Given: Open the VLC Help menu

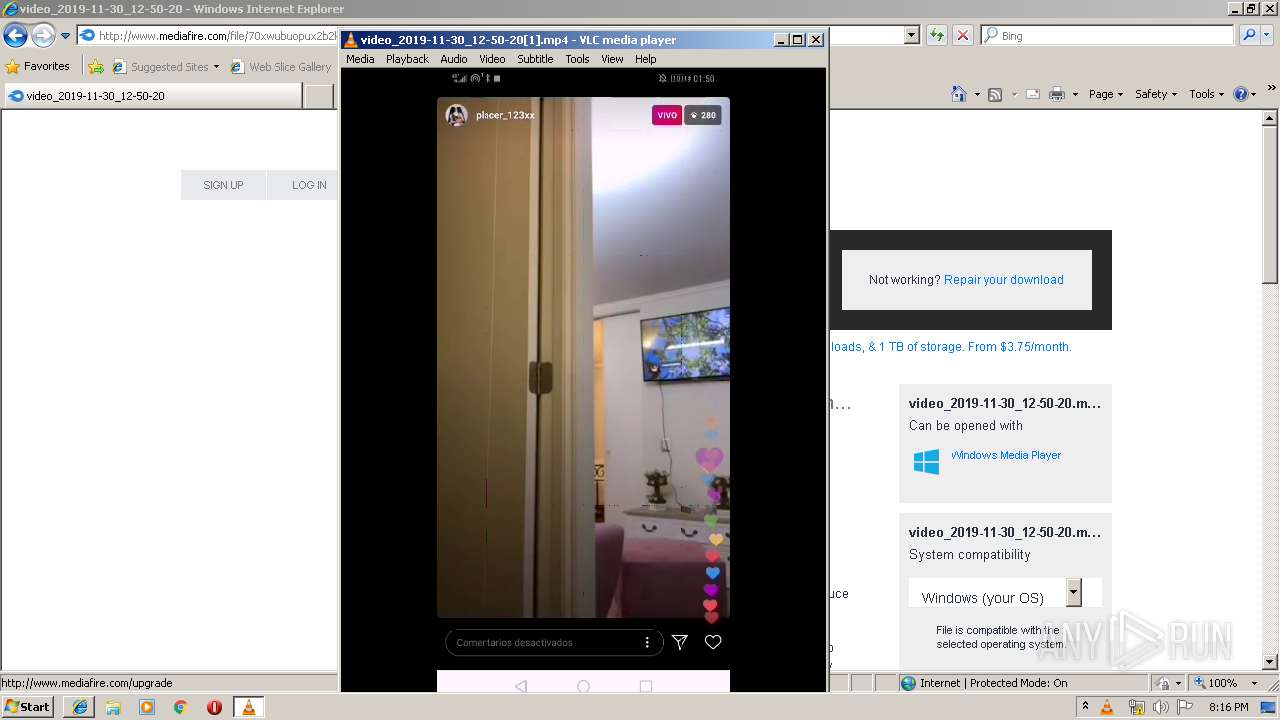Looking at the screenshot, I should click(646, 59).
